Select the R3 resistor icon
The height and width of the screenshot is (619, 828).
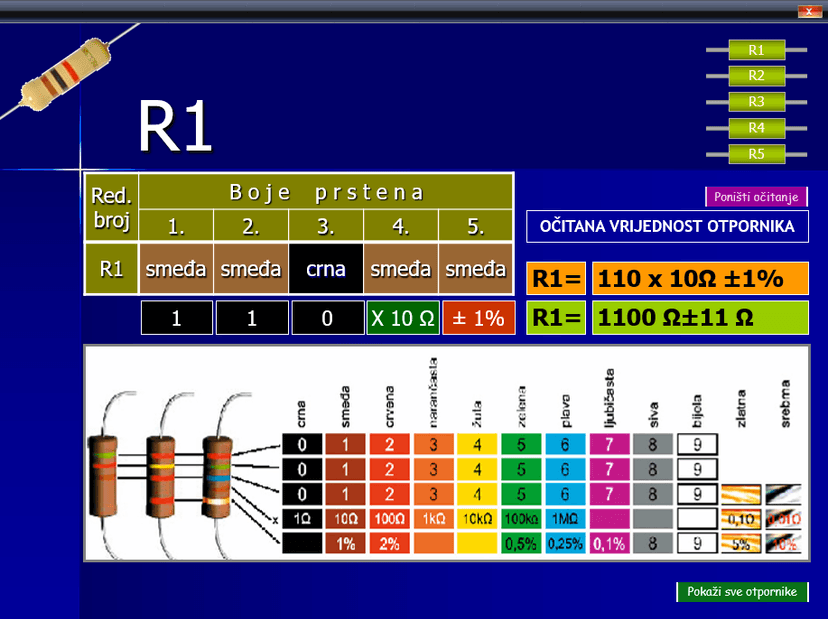point(756,101)
